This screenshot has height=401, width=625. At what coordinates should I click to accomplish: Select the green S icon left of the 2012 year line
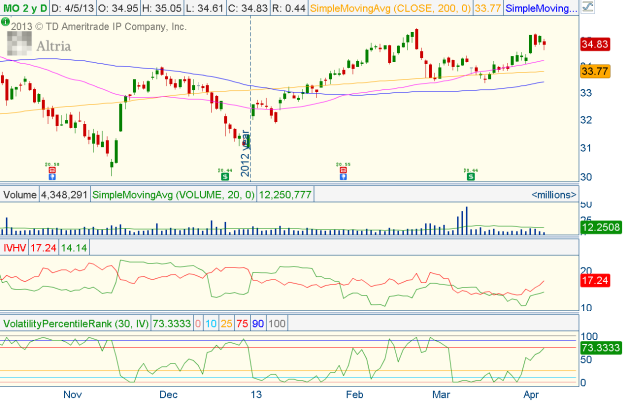(225, 177)
